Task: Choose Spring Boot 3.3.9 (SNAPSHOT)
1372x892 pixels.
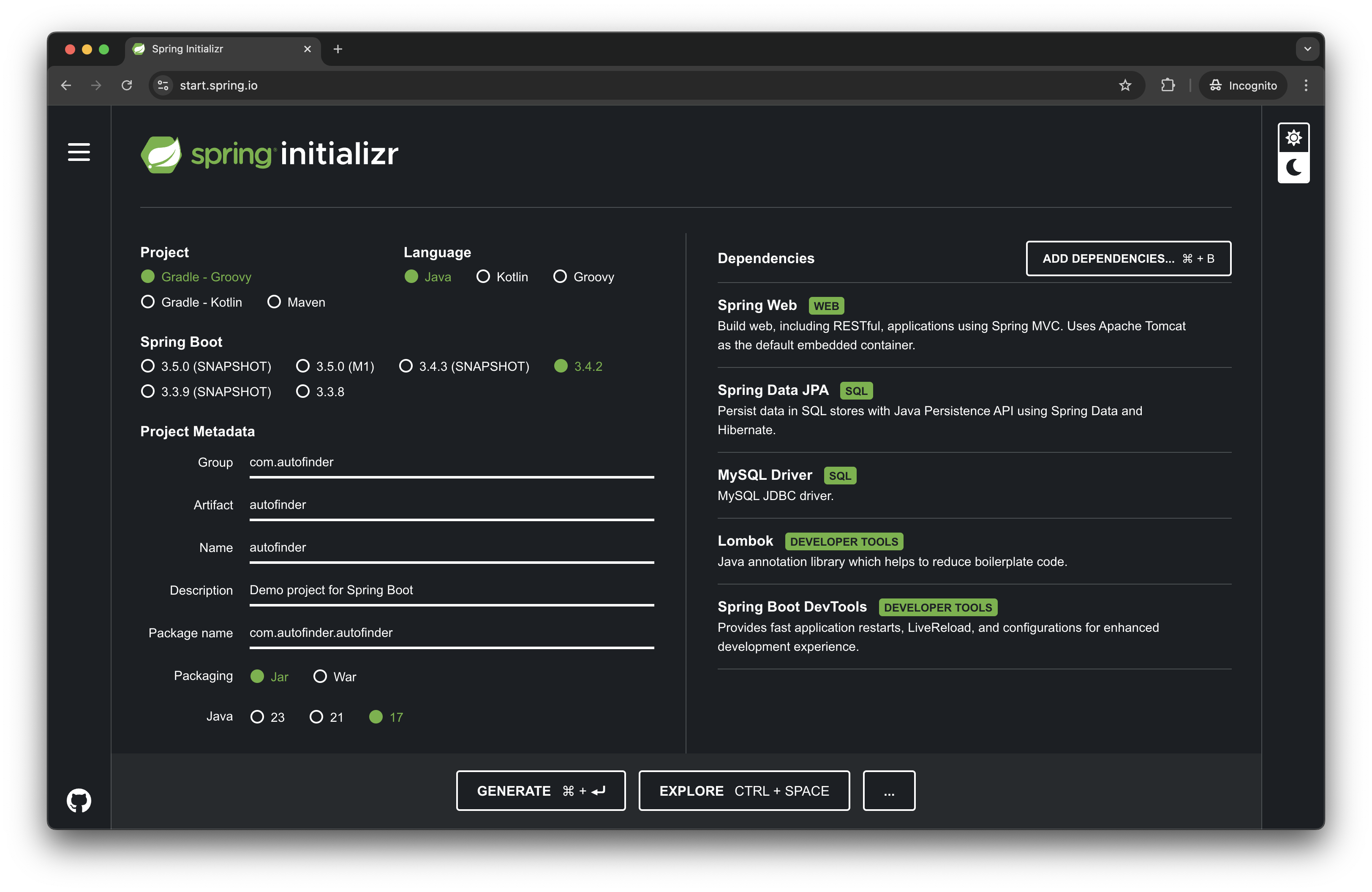Action: 206,391
